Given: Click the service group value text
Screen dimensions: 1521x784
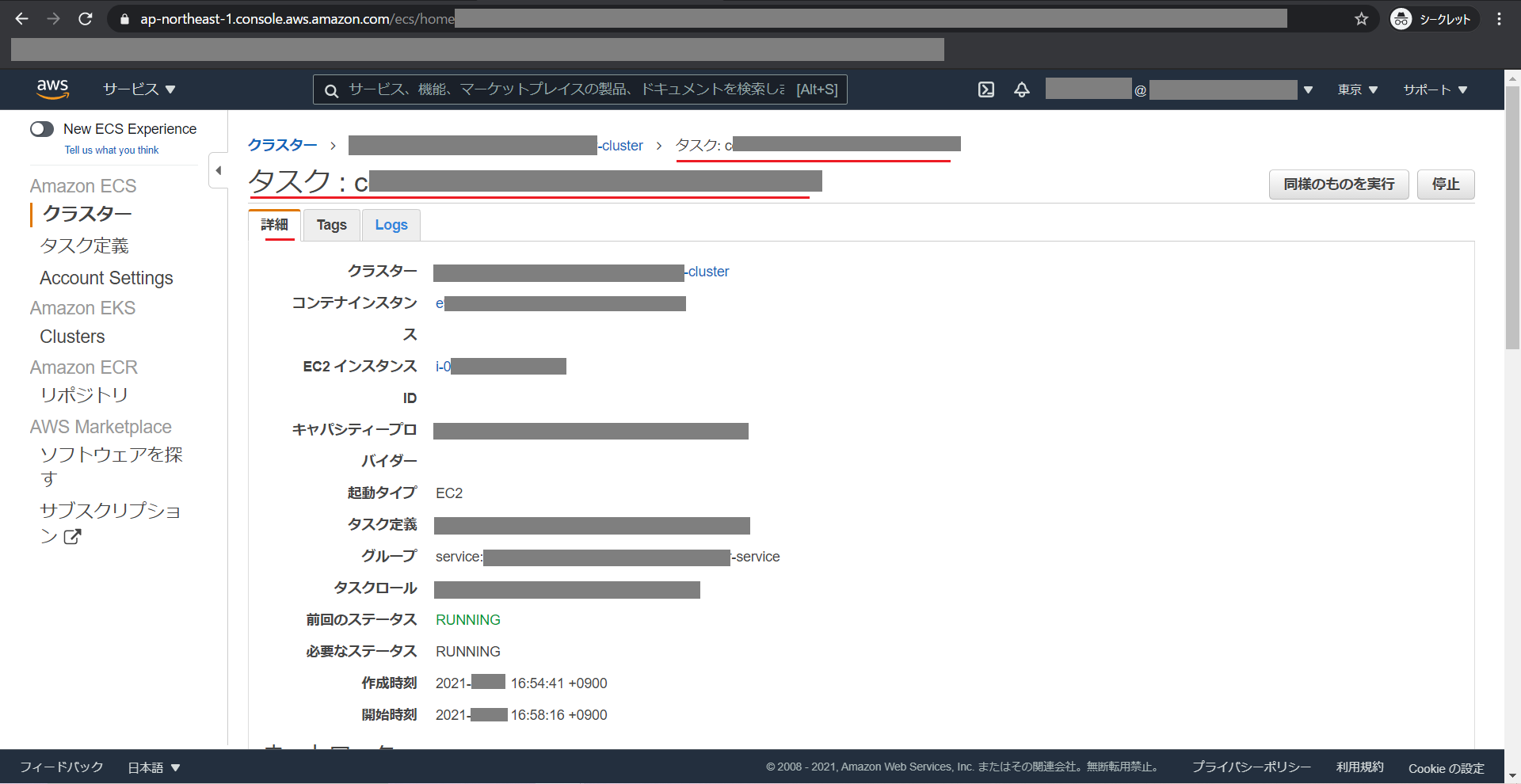Looking at the screenshot, I should [x=608, y=558].
